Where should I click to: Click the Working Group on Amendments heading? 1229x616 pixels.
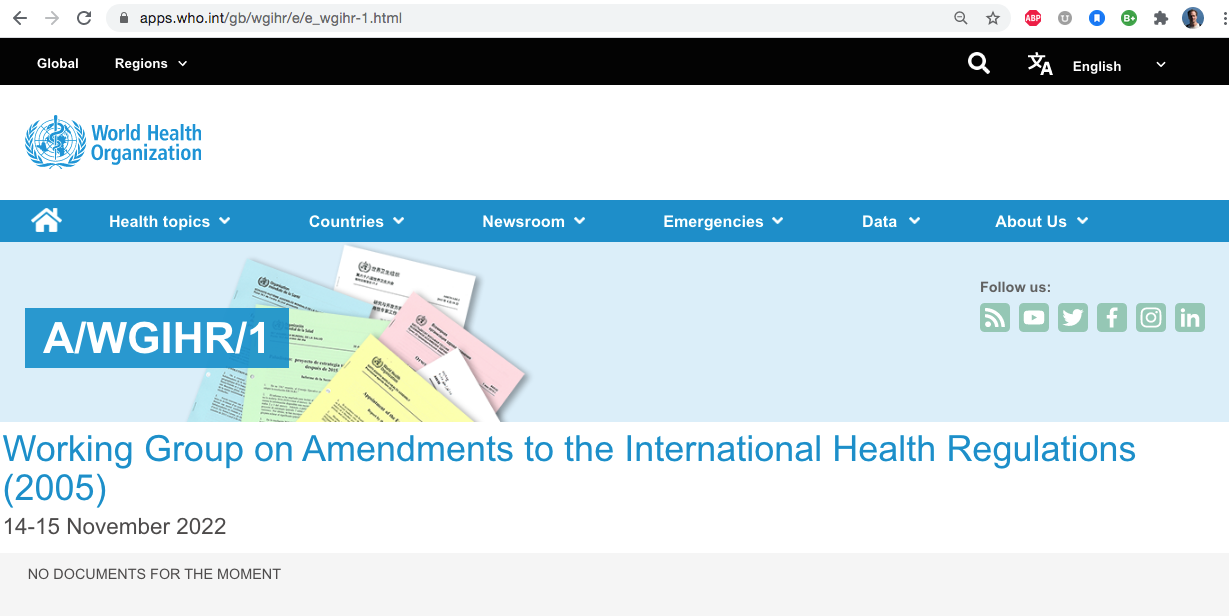tap(570, 468)
